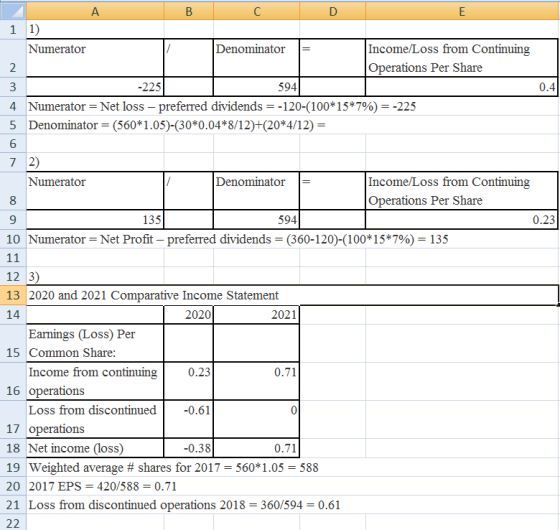Select row 13 header
The image size is (560, 530).
(13, 295)
